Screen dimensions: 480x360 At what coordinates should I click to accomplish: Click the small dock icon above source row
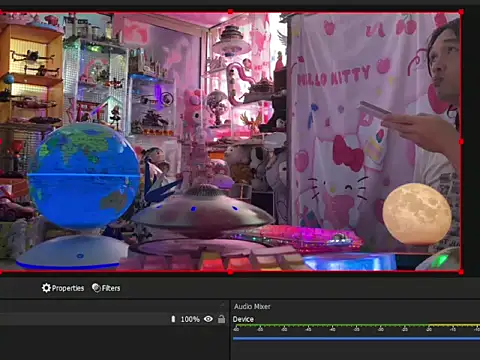pyautogui.click(x=222, y=305)
